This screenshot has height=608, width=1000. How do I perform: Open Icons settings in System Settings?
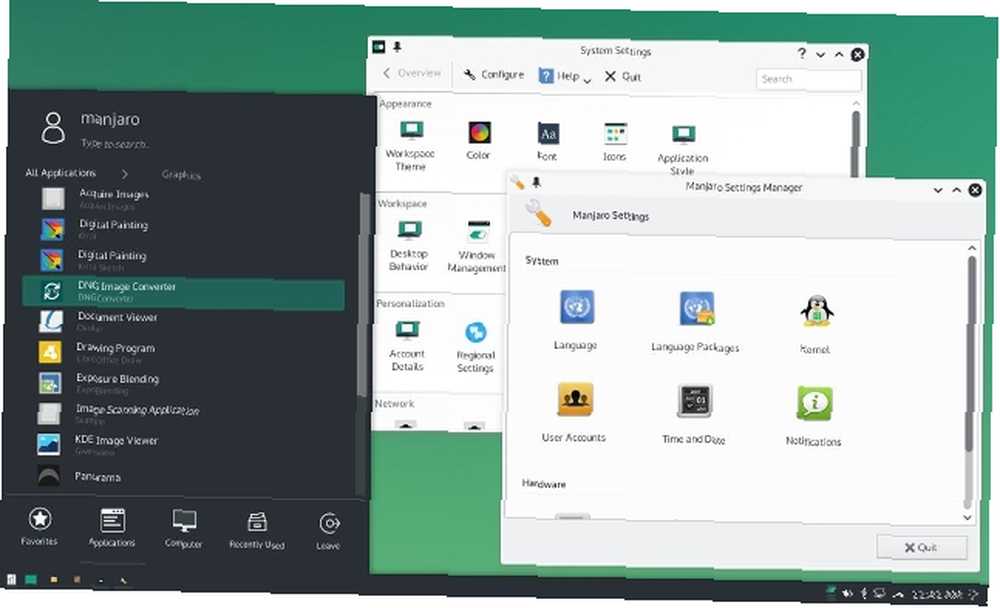tap(615, 142)
